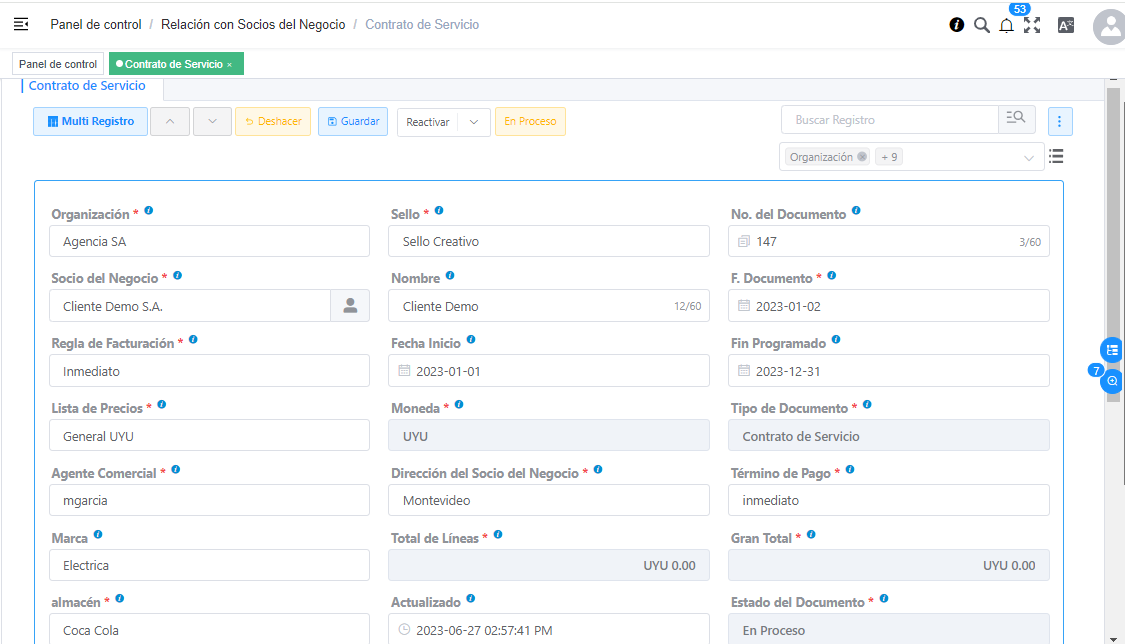Click the list view icon beside filters
Viewport: 1125px width, 644px height.
click(1056, 156)
